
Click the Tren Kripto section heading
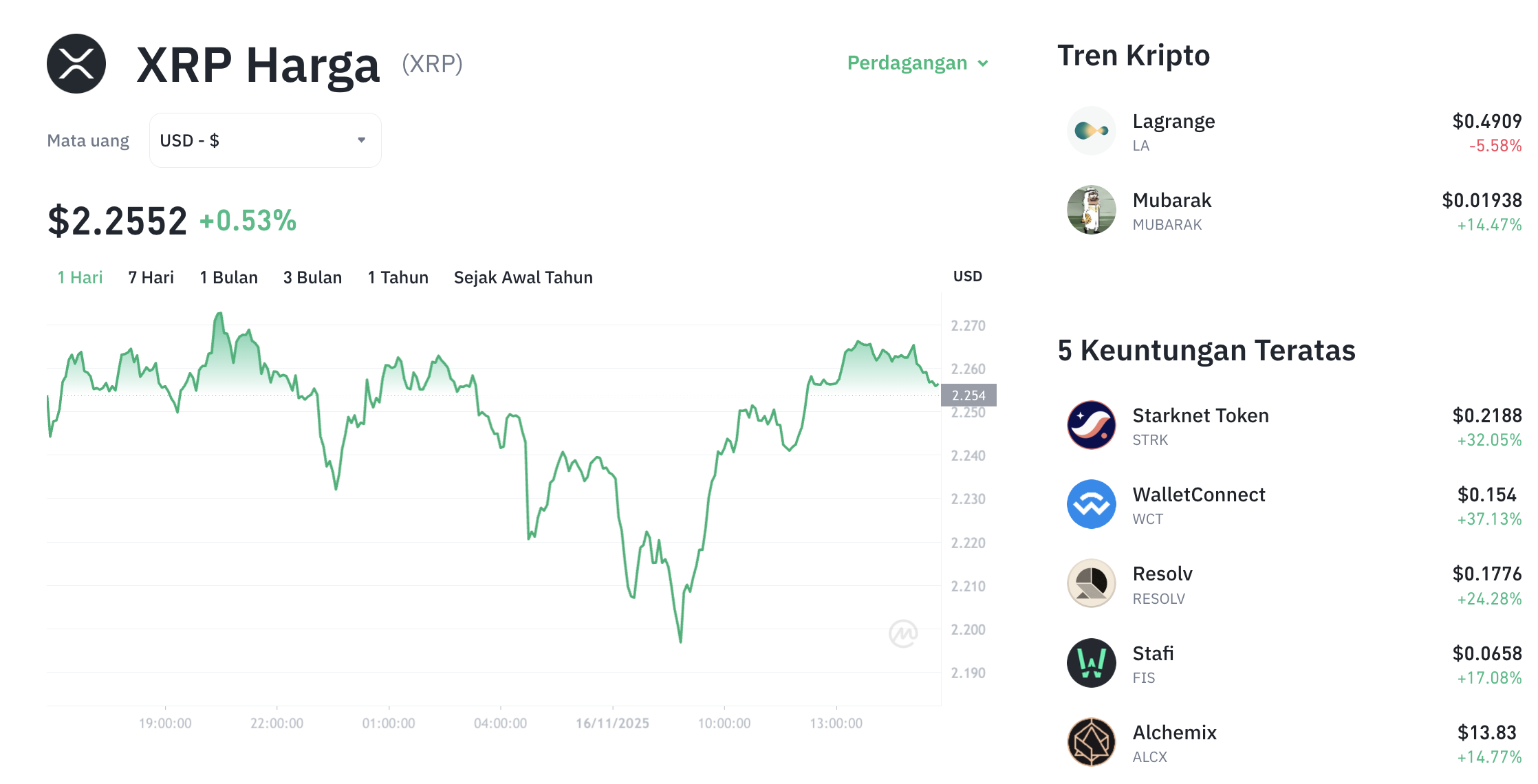click(x=1134, y=56)
